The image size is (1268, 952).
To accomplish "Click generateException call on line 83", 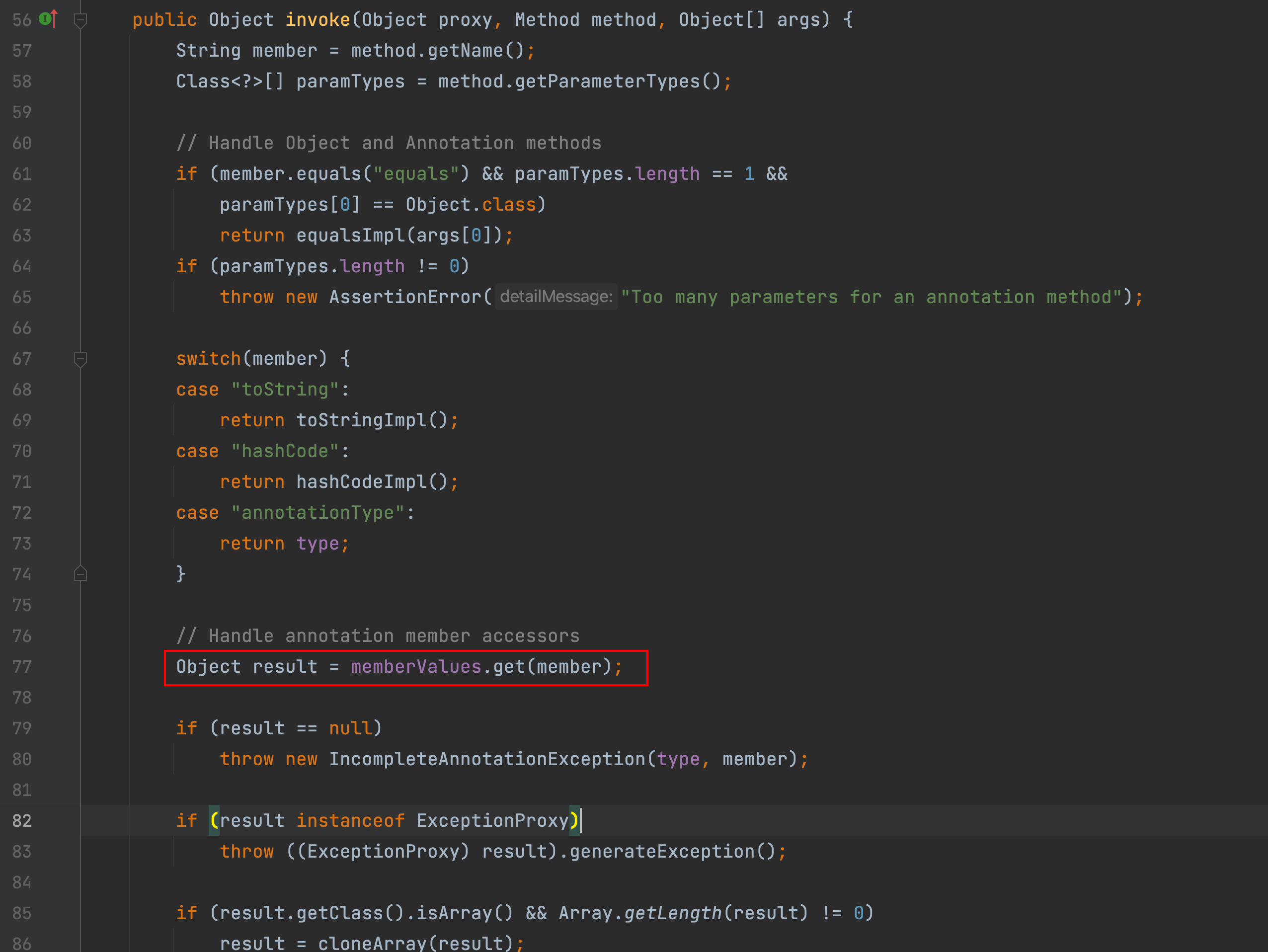I will point(662,851).
